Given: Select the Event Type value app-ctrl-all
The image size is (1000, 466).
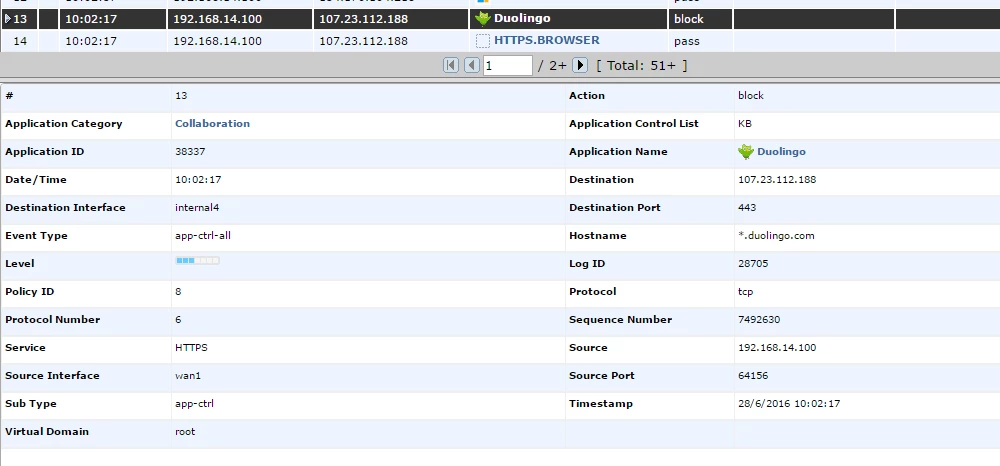Looking at the screenshot, I should (x=203, y=236).
